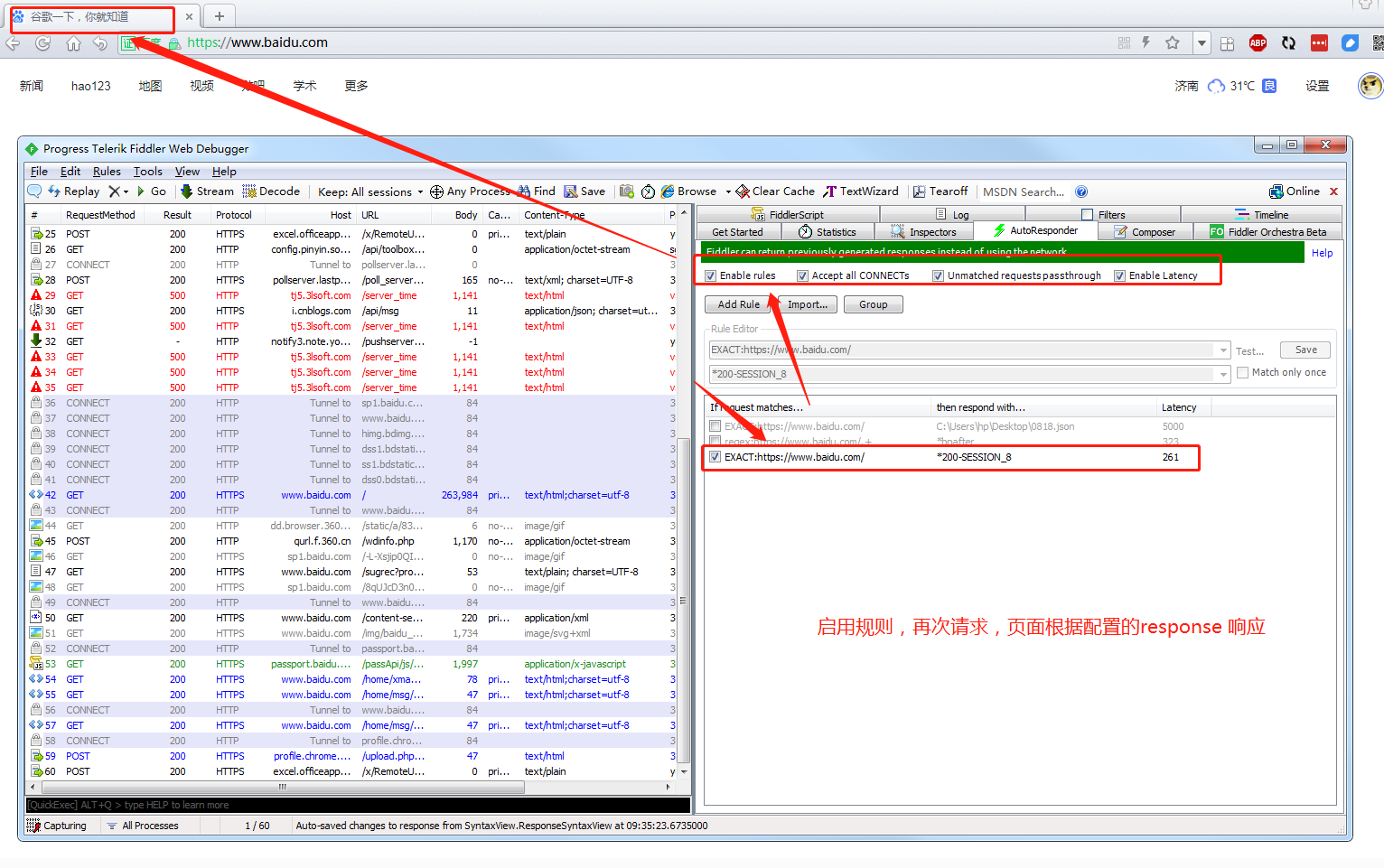Expand the *200-SESSION_8 response dropdown
The width and height of the screenshot is (1384, 868).
1223,374
